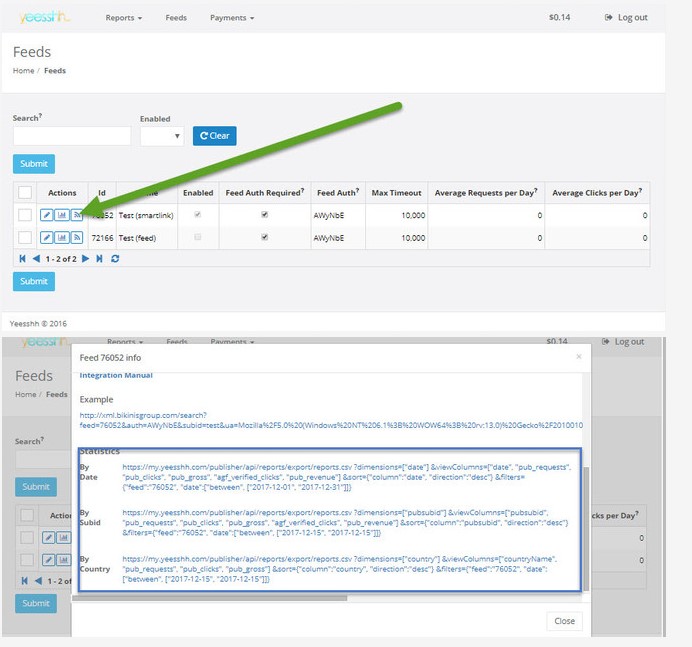The image size is (692, 647).
Task: Open statistics chart icon for Test (smartlink)
Action: 62,215
